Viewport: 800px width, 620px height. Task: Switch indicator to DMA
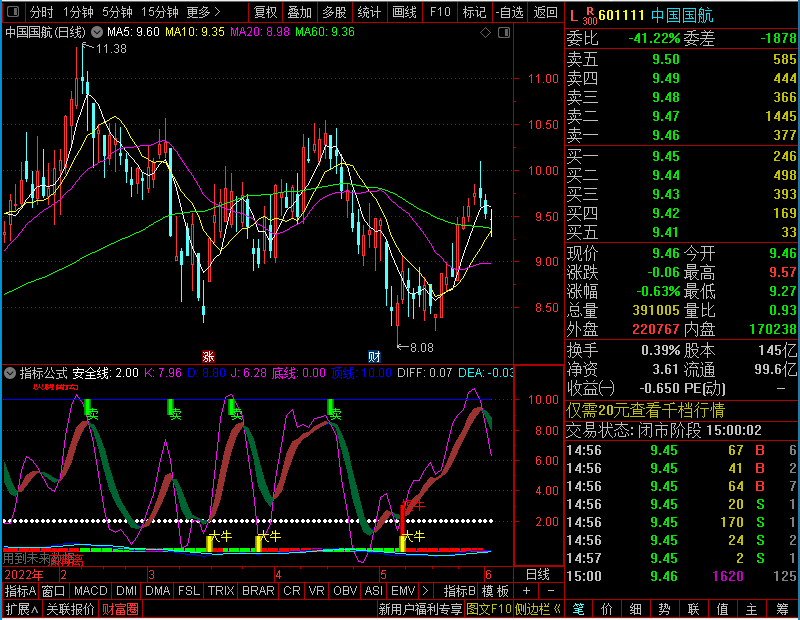click(158, 591)
